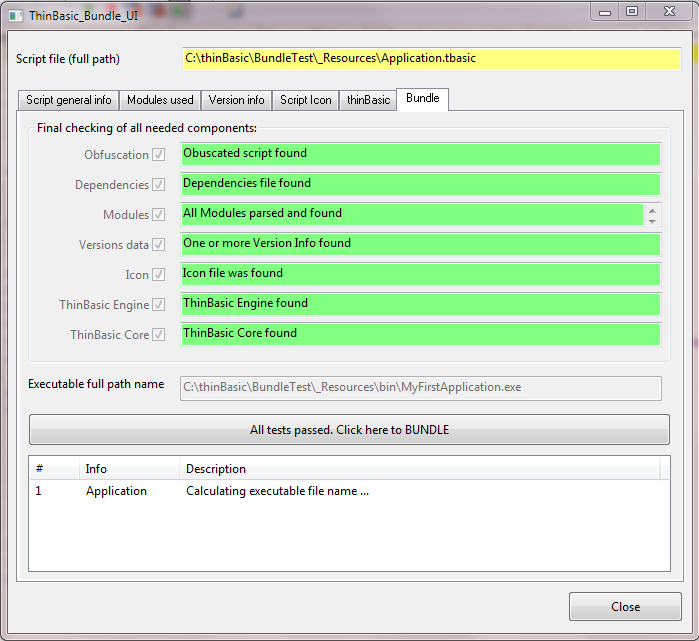Open the thinBasic tab
The image size is (699, 641).
click(x=368, y=100)
